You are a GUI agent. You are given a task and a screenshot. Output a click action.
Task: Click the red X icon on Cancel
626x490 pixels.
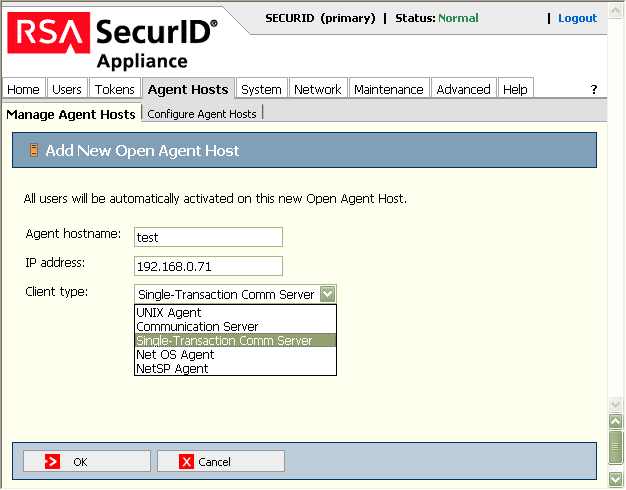[186, 462]
